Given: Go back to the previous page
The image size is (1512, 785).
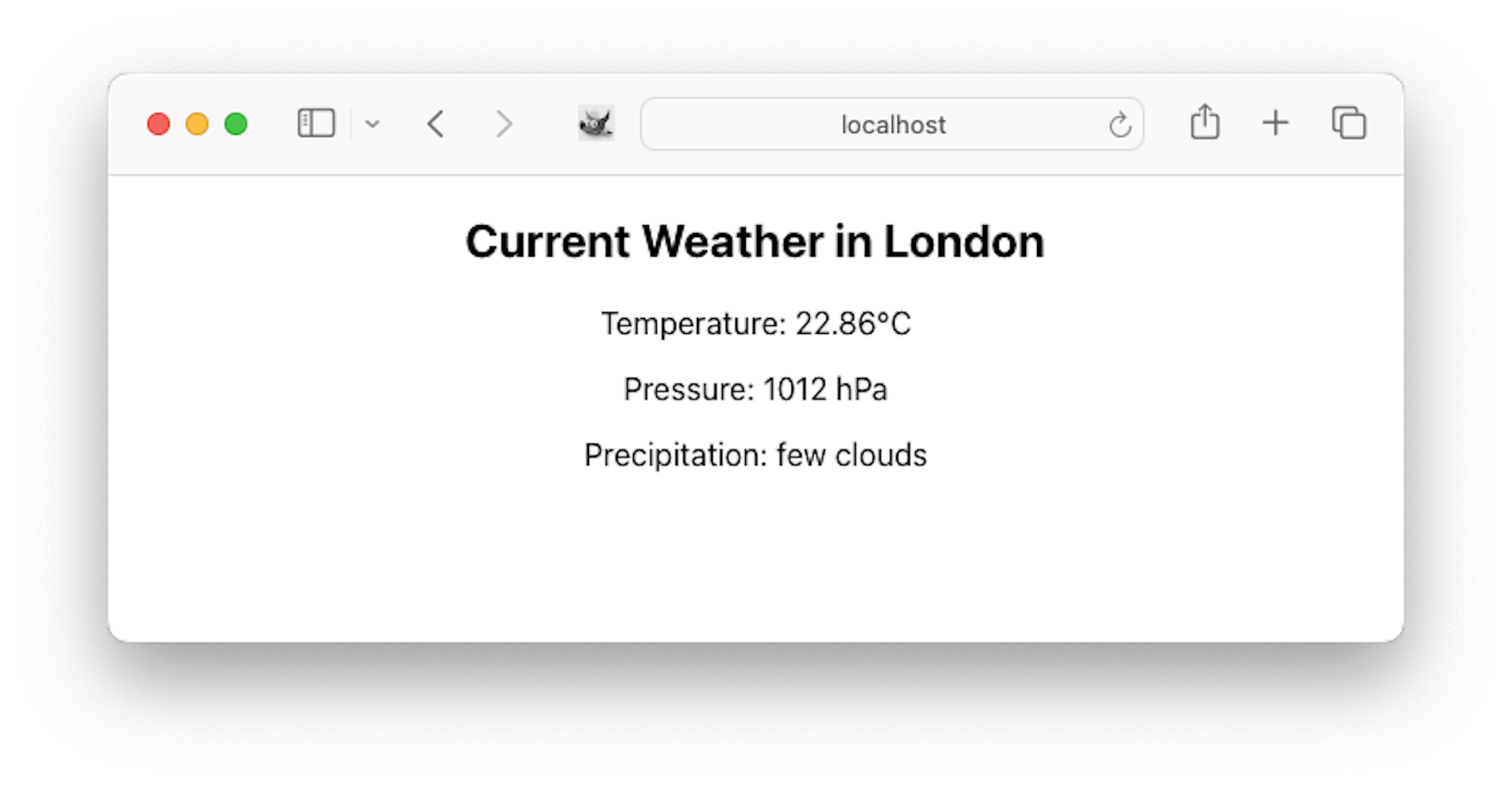Looking at the screenshot, I should point(435,124).
